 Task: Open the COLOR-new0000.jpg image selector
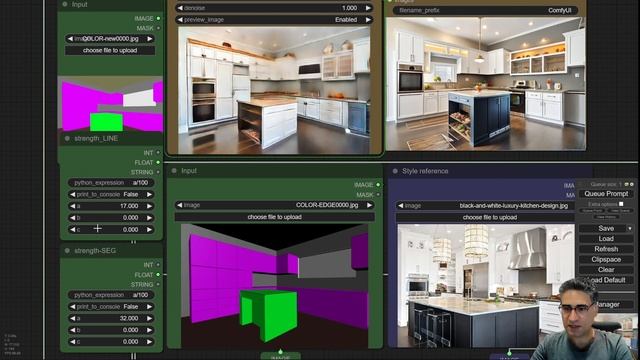(110, 39)
